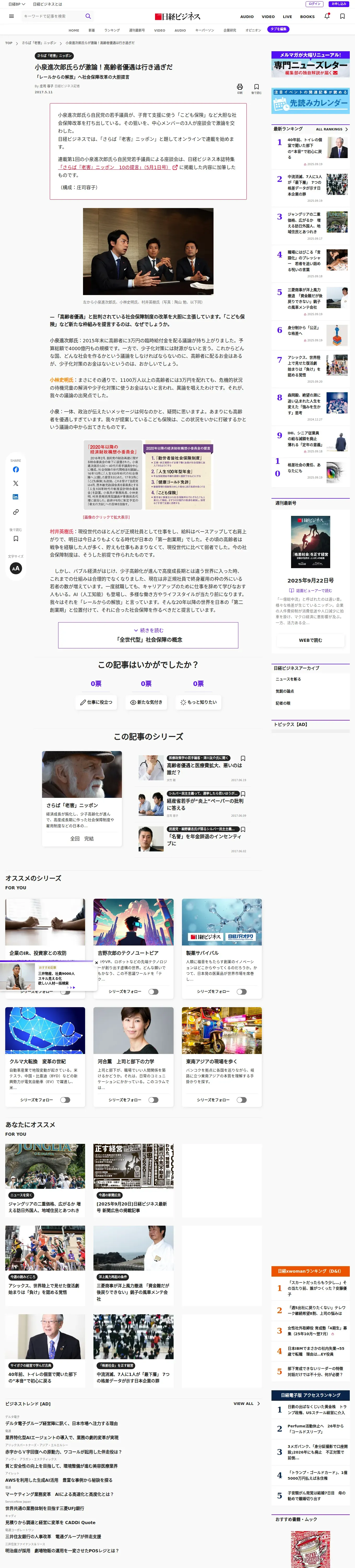355x1568 pixels.
Task: Click the お申し込み button
Action: tap(339, 4)
